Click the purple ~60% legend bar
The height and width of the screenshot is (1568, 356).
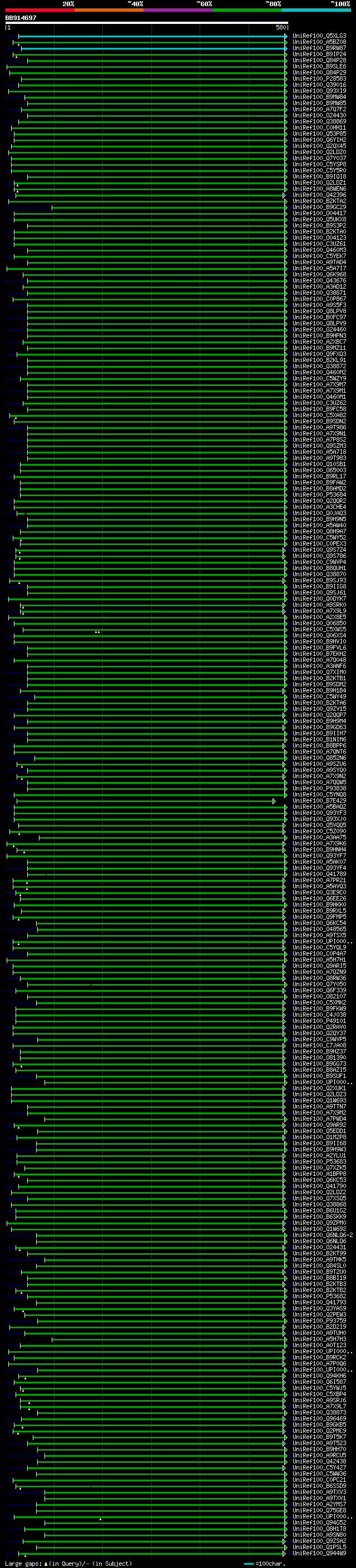point(179,10)
